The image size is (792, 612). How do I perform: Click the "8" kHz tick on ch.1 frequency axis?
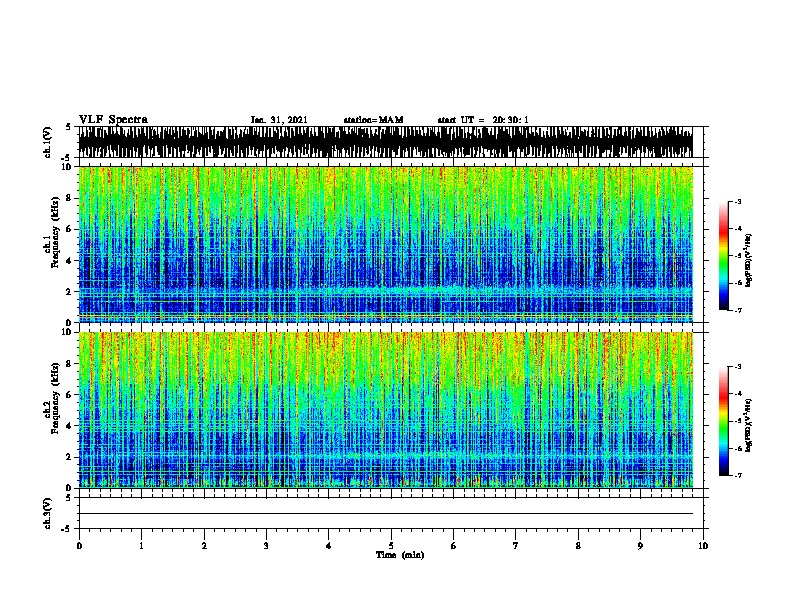click(x=70, y=198)
